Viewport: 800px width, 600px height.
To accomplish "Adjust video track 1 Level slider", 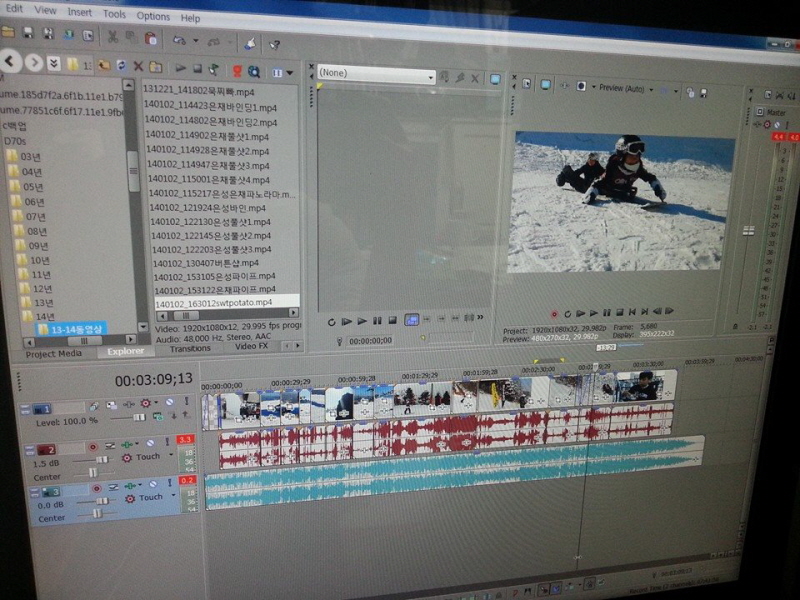I will coord(139,417).
